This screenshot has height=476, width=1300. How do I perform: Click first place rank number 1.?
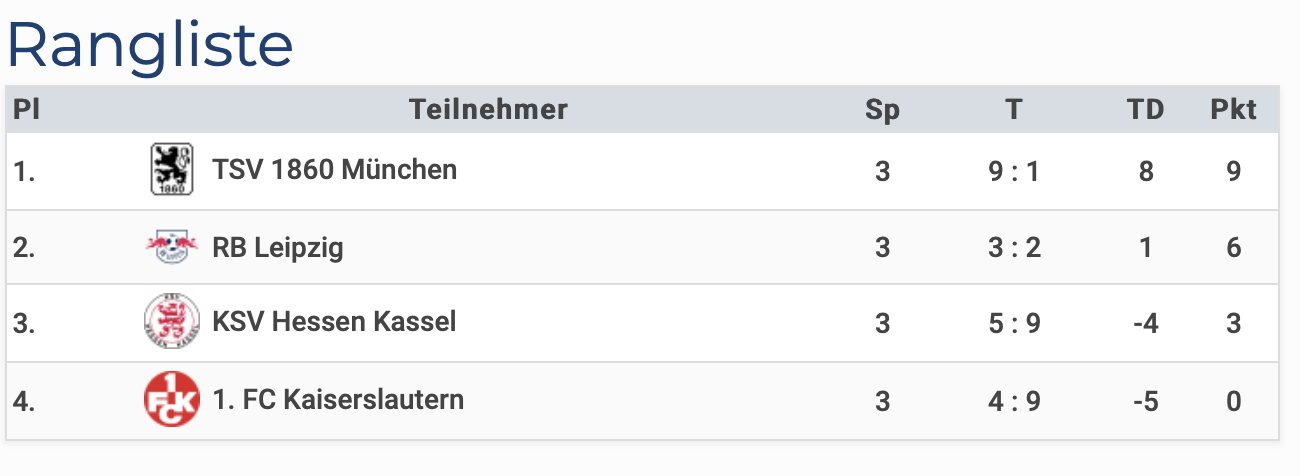point(24,172)
